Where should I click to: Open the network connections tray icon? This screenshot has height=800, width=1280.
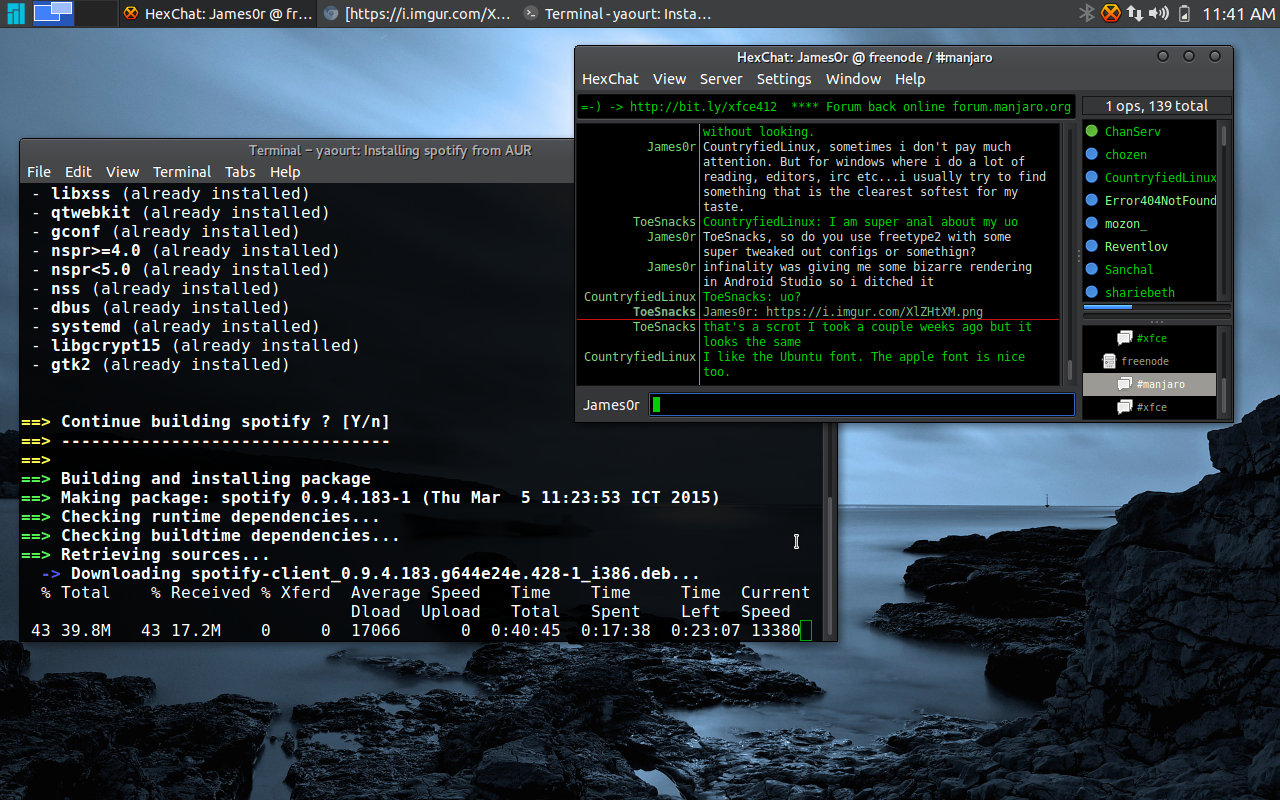coord(1135,13)
